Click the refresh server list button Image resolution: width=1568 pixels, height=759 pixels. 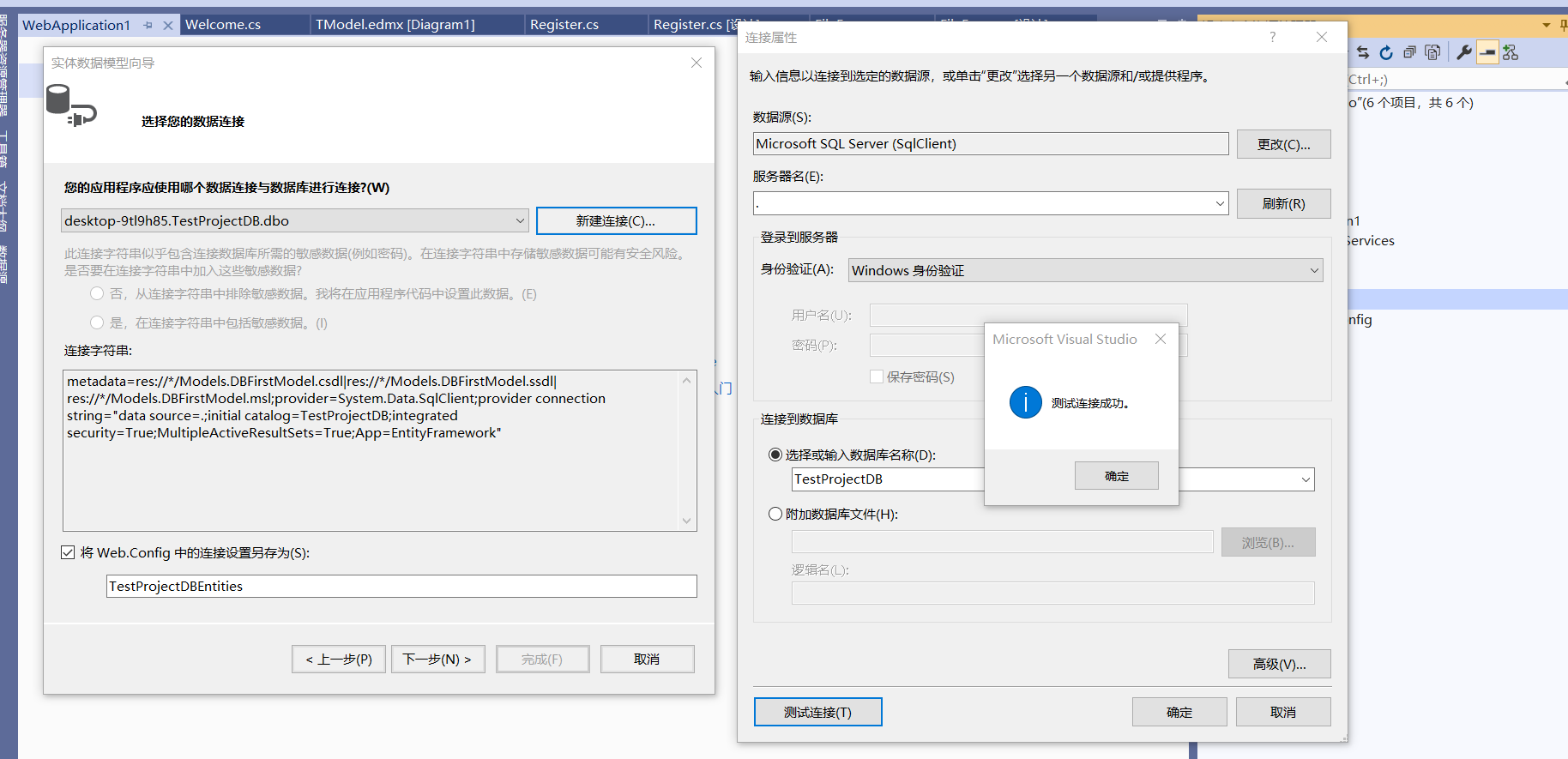coord(1283,203)
